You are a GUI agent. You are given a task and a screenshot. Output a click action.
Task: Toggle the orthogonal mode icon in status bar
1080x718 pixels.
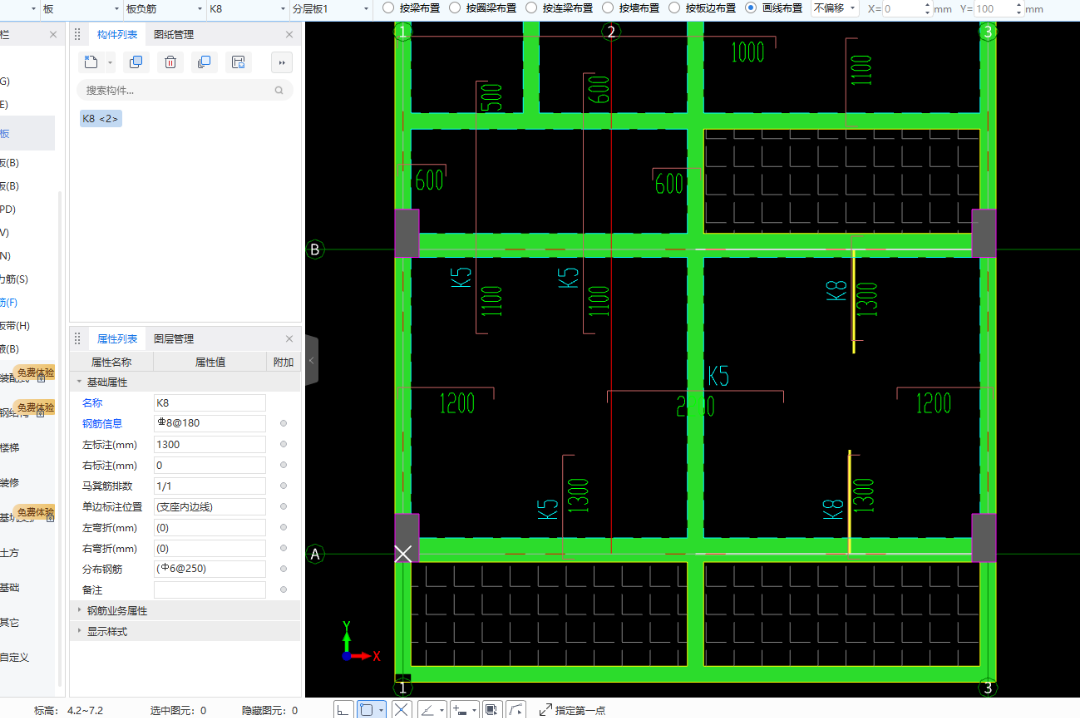[x=343, y=709]
